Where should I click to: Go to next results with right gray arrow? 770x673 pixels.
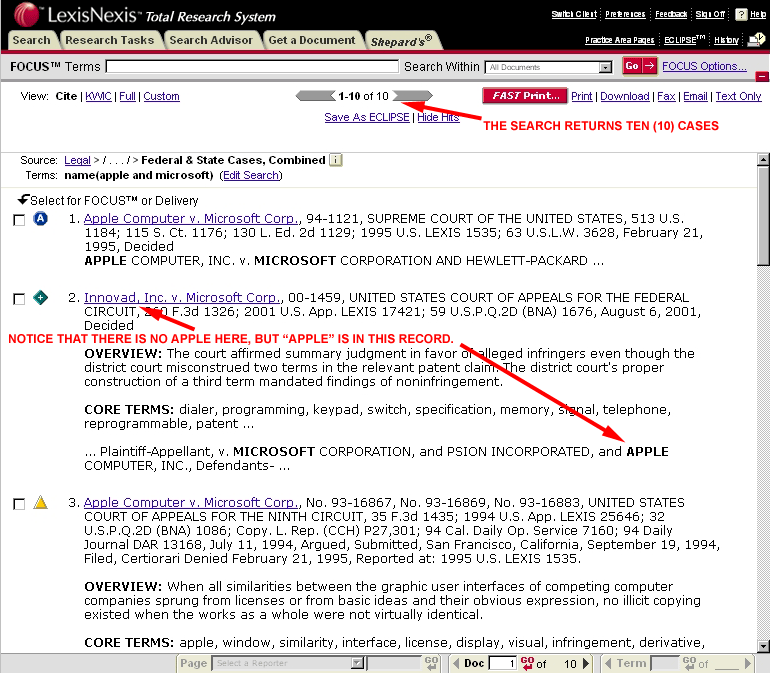tap(412, 96)
